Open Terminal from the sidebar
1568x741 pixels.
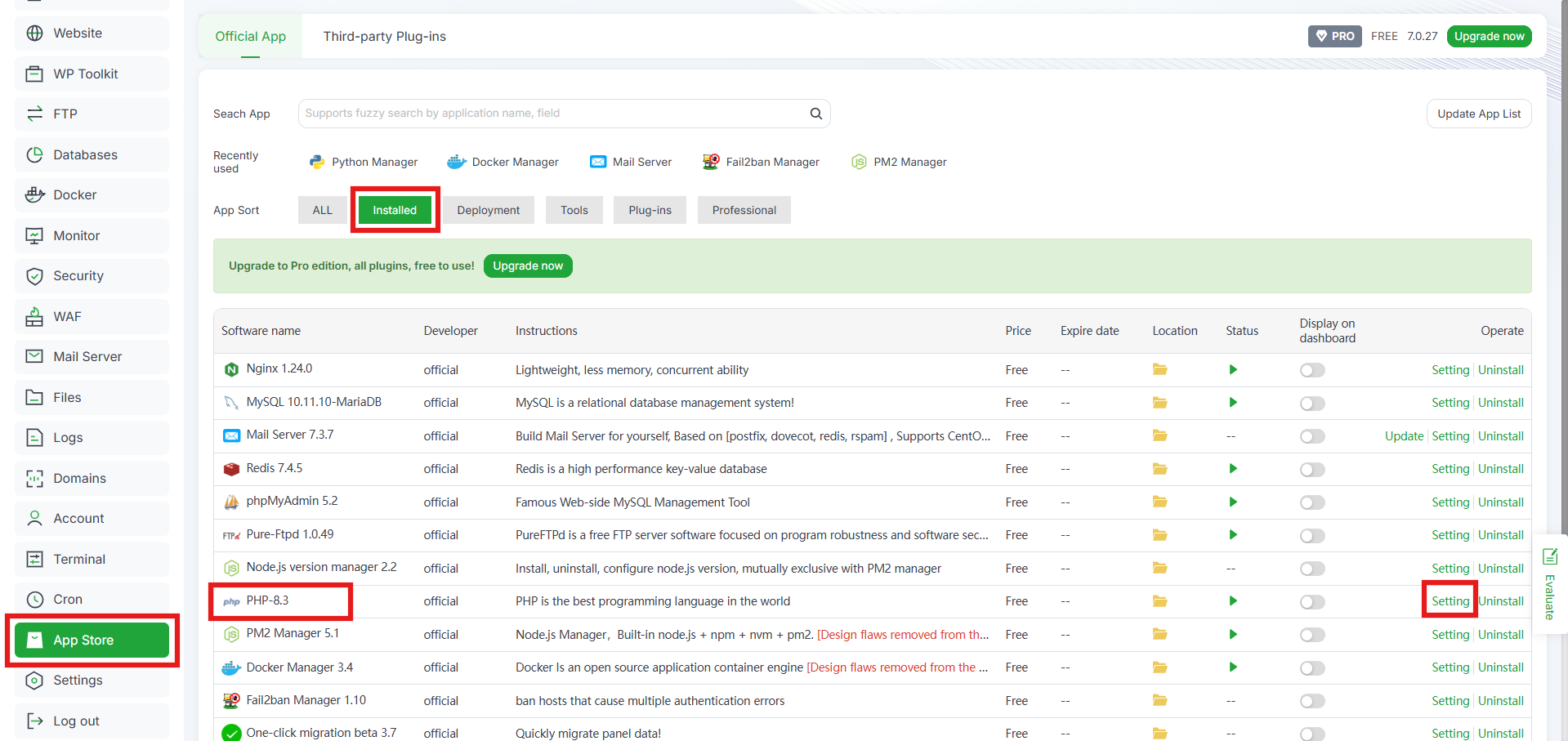(x=92, y=559)
